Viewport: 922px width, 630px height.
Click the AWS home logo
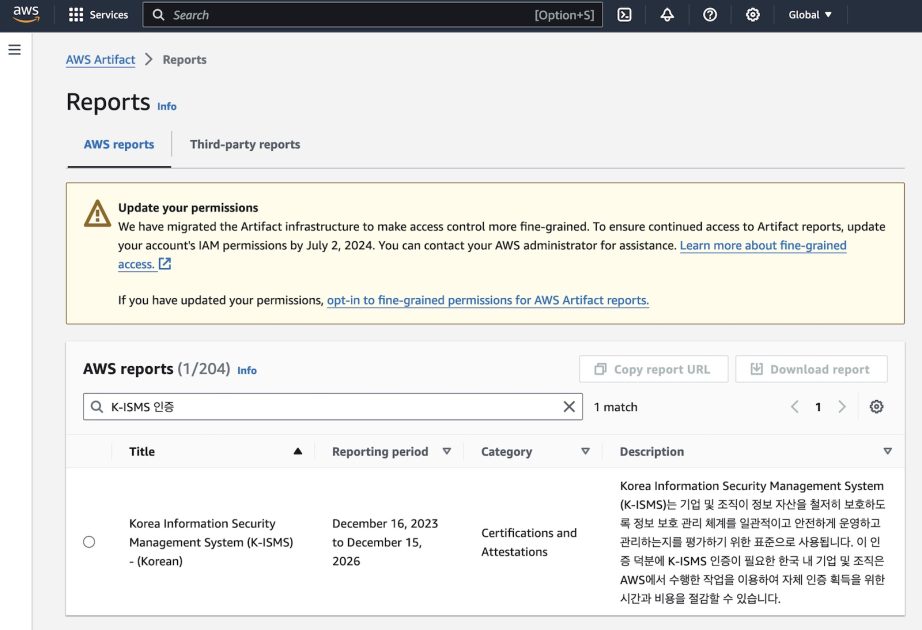click(25, 14)
